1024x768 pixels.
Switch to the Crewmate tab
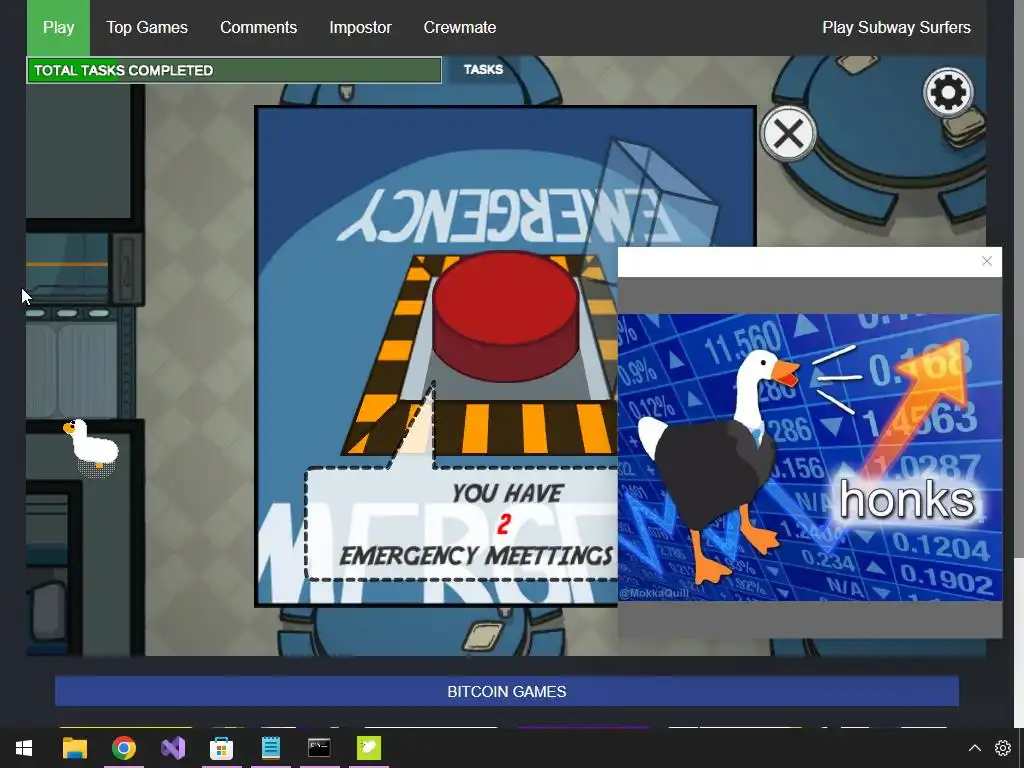point(460,27)
